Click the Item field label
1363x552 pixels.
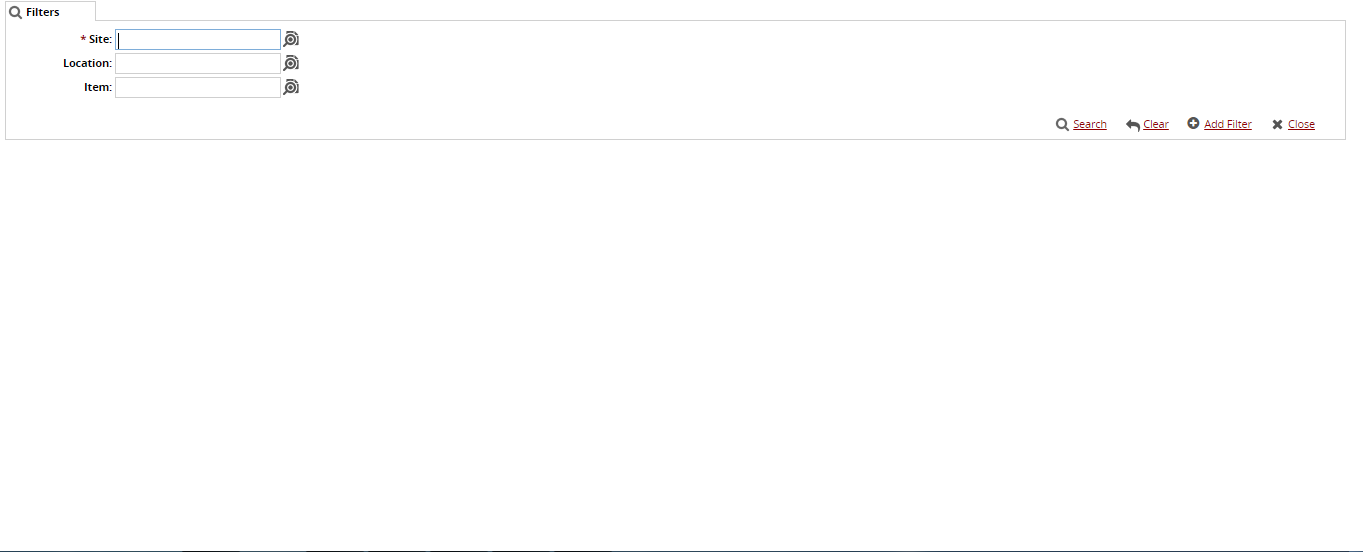[x=97, y=87]
